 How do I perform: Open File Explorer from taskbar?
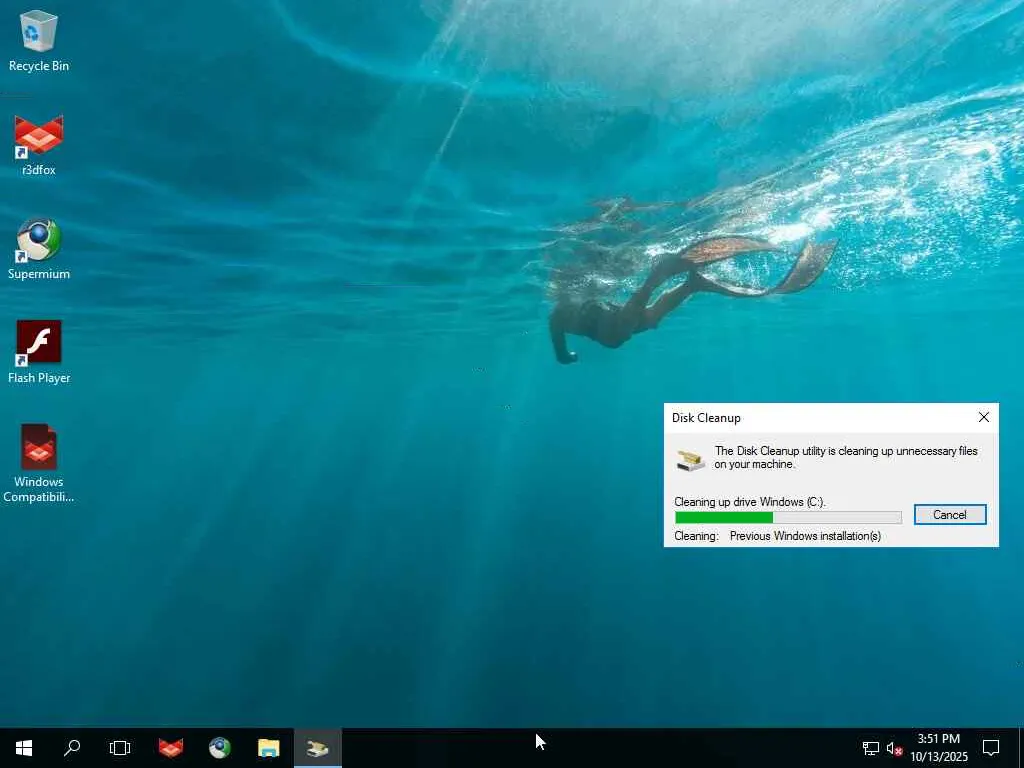coord(268,748)
